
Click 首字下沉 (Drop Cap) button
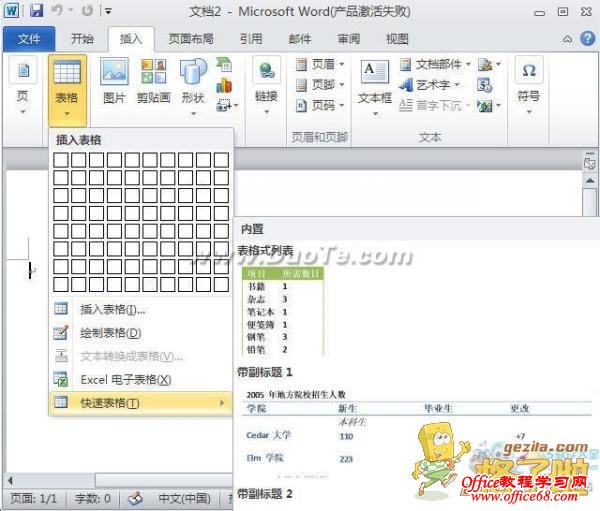tap(434, 105)
